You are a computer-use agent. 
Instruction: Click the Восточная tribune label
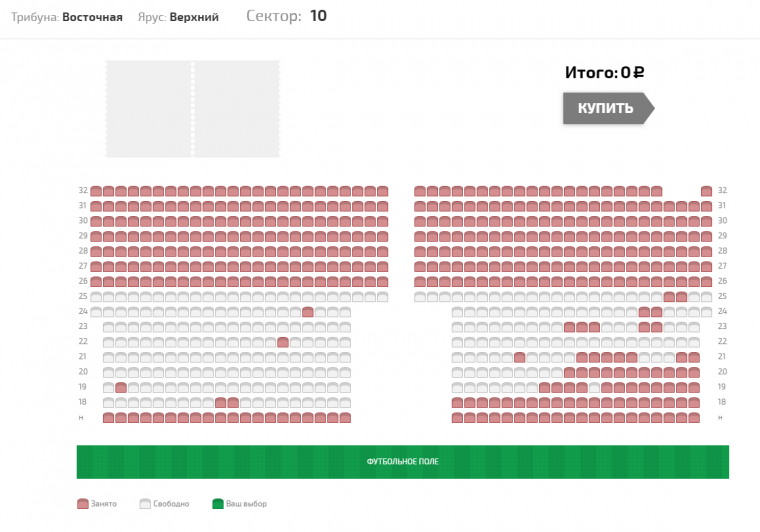coord(92,17)
